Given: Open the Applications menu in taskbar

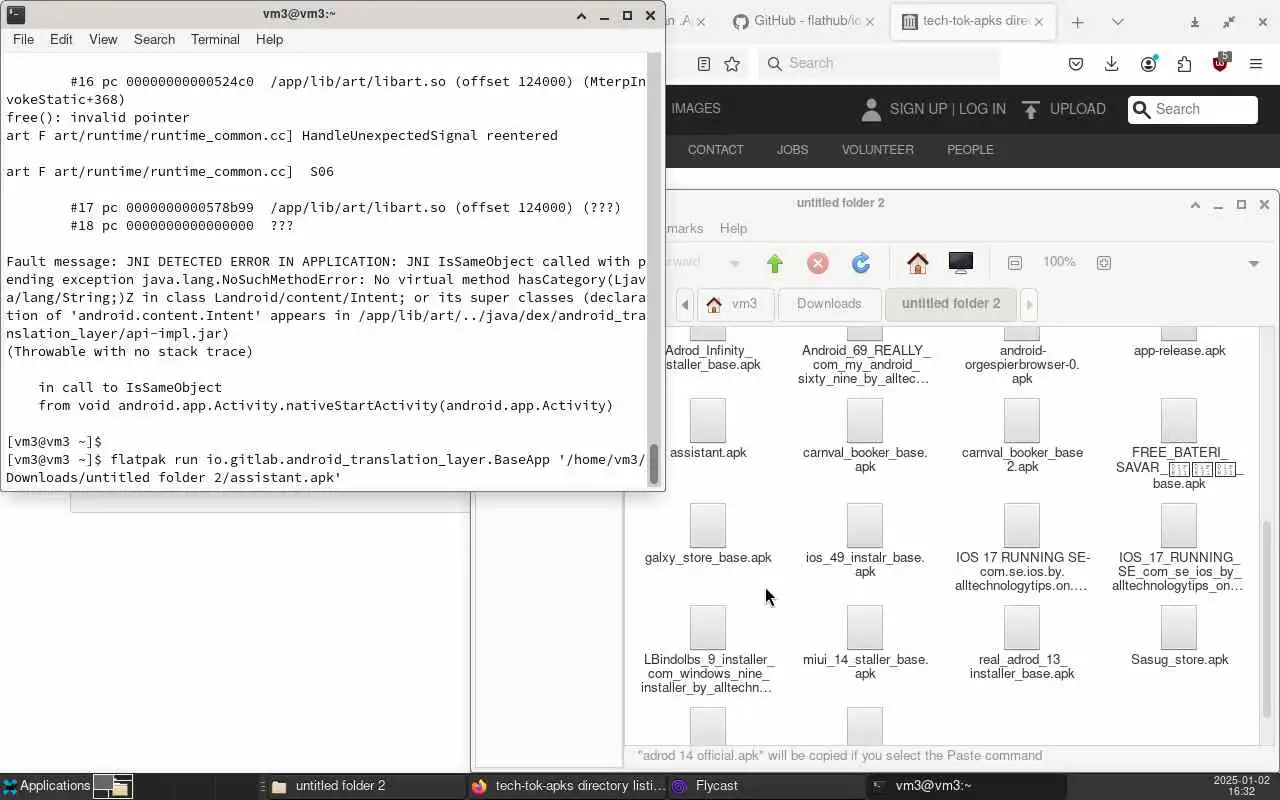Looking at the screenshot, I should click(x=46, y=786).
